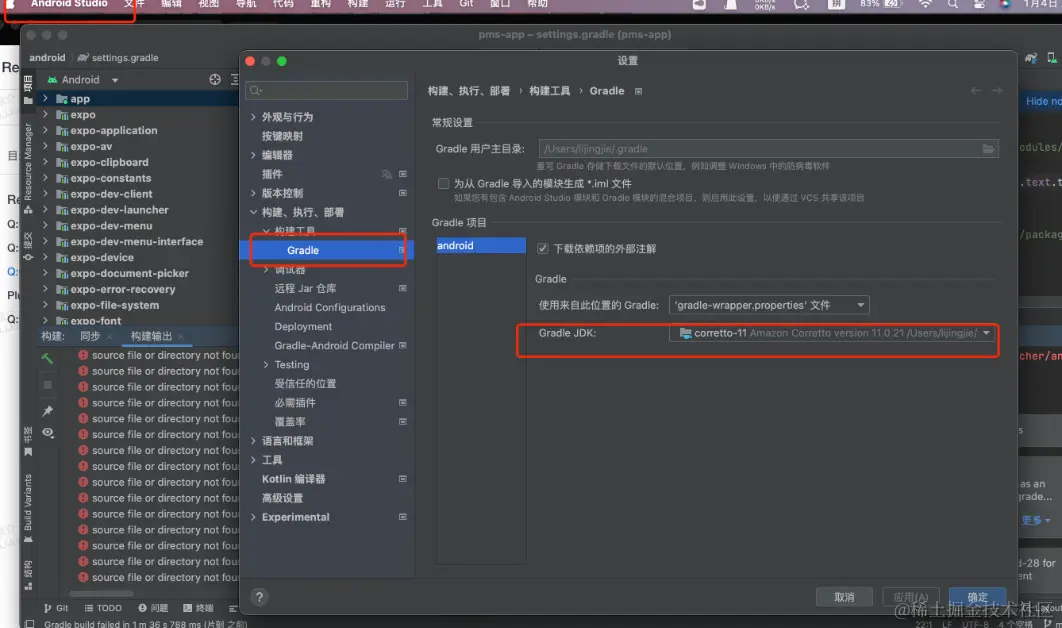
Task: Expand the expo-clipboard module
Action: coord(45,162)
